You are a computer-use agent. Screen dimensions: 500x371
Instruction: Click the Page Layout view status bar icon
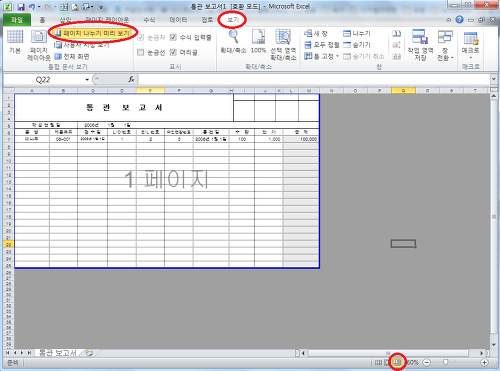point(387,362)
